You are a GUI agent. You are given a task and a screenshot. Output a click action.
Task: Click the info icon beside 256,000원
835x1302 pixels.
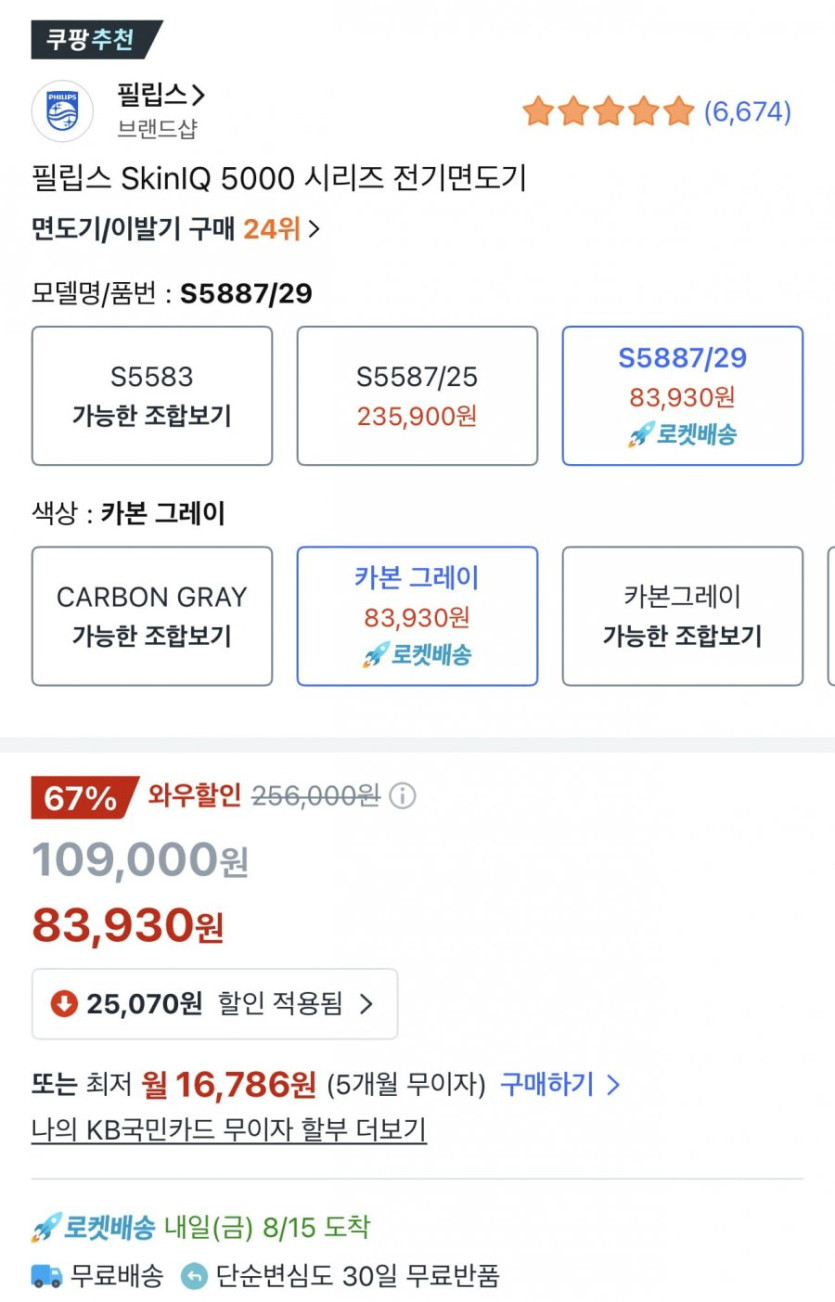click(x=402, y=796)
